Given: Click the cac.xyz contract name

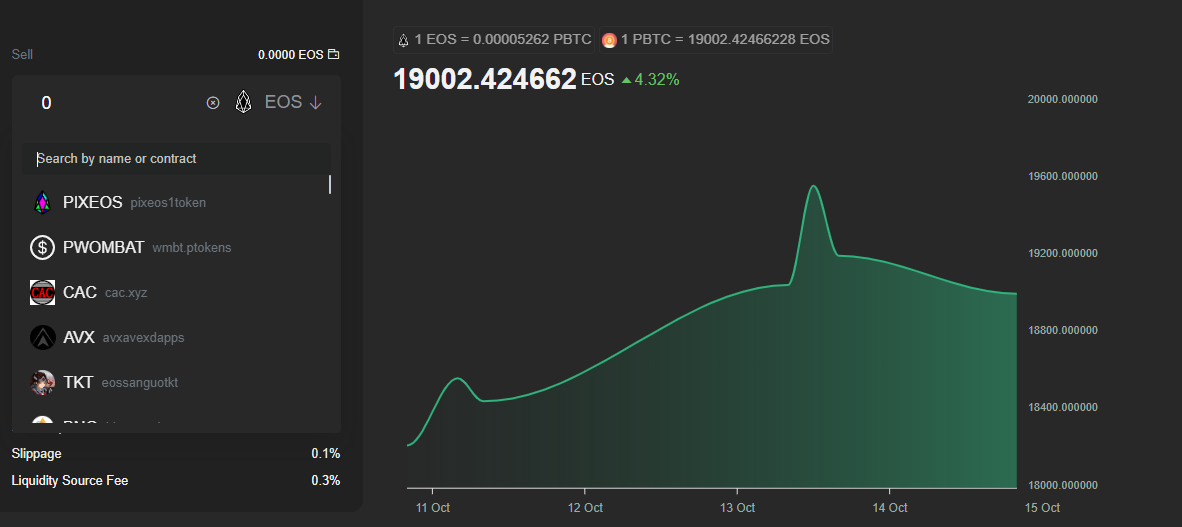Looking at the screenshot, I should (x=126, y=293).
